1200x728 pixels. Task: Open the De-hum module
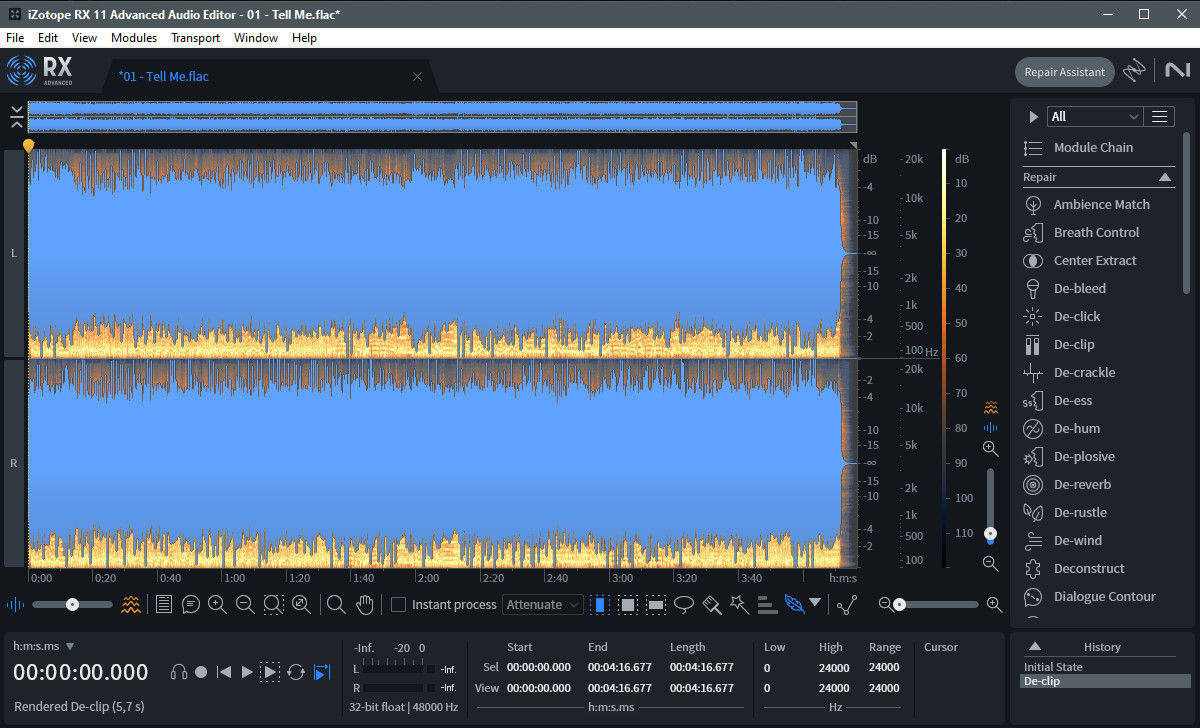(x=1076, y=428)
